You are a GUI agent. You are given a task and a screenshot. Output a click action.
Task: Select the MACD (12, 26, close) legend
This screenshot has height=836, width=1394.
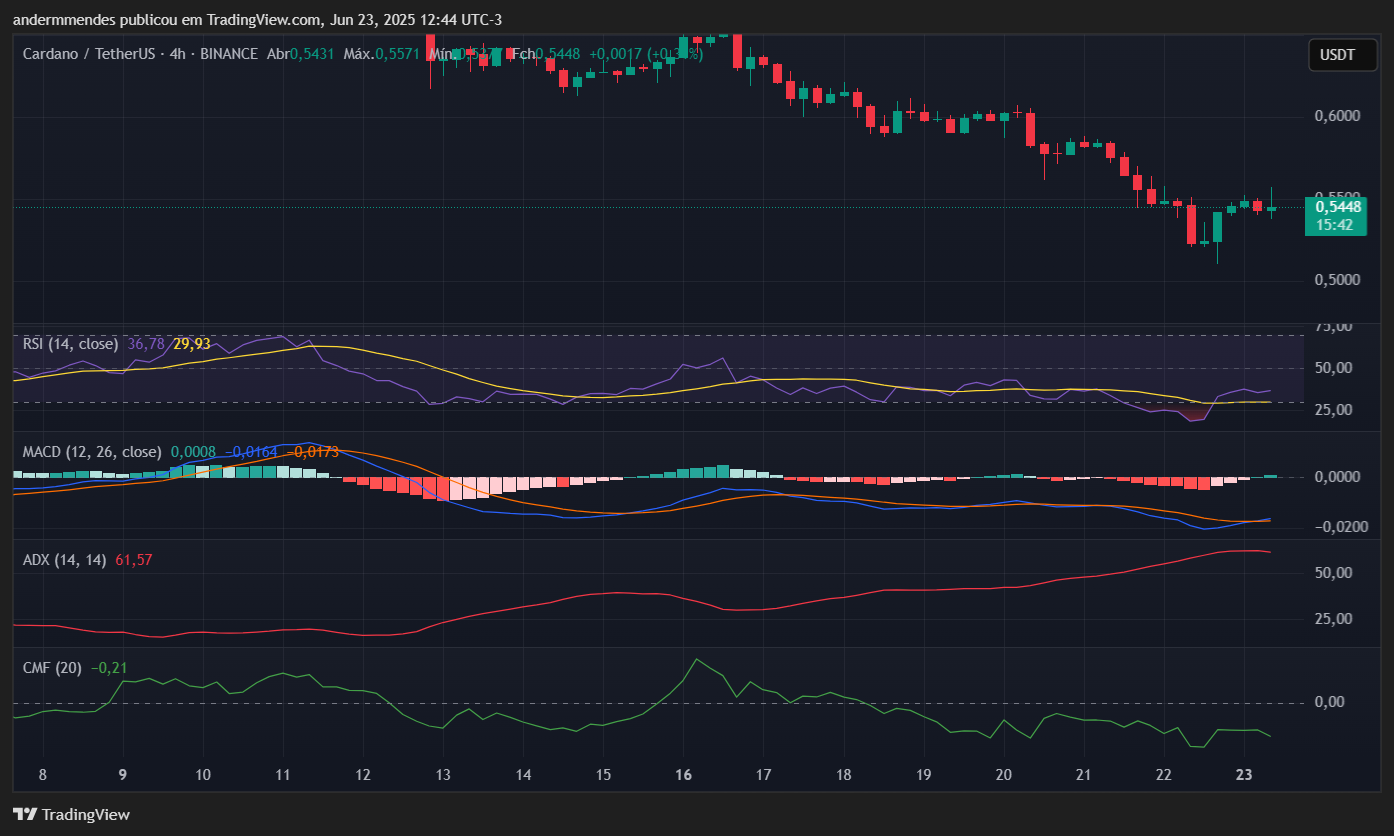click(x=92, y=452)
